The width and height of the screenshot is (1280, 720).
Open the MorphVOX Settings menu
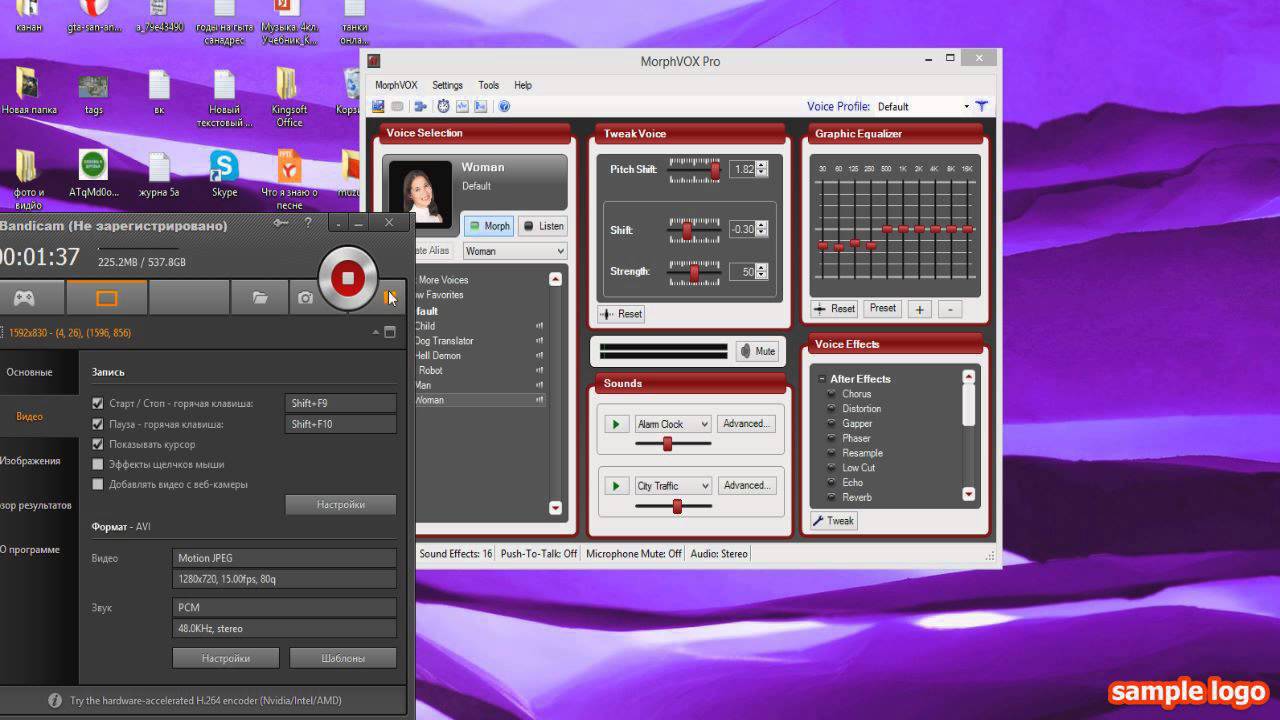point(447,85)
